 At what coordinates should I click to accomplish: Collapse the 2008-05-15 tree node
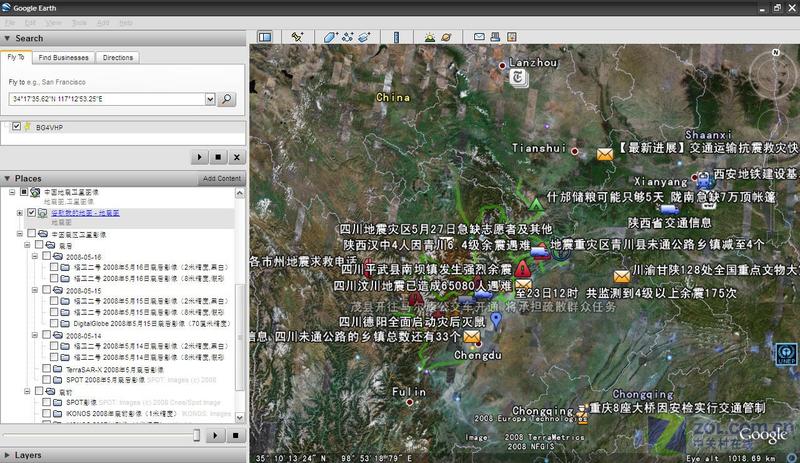tap(35, 290)
